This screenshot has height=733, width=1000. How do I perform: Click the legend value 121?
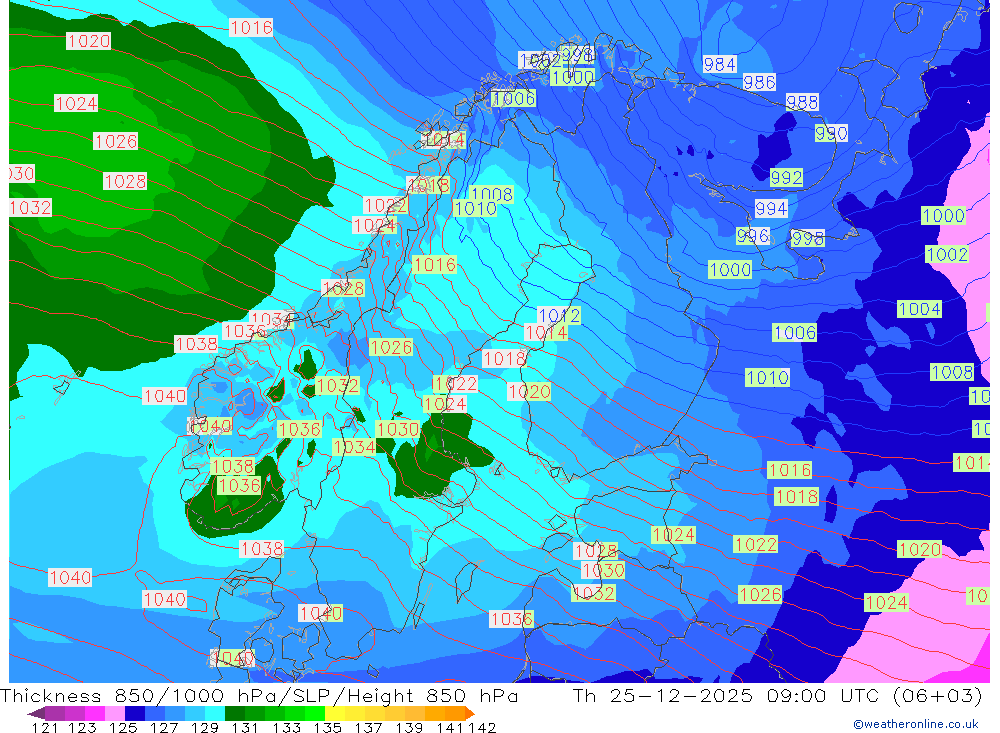pos(45,727)
